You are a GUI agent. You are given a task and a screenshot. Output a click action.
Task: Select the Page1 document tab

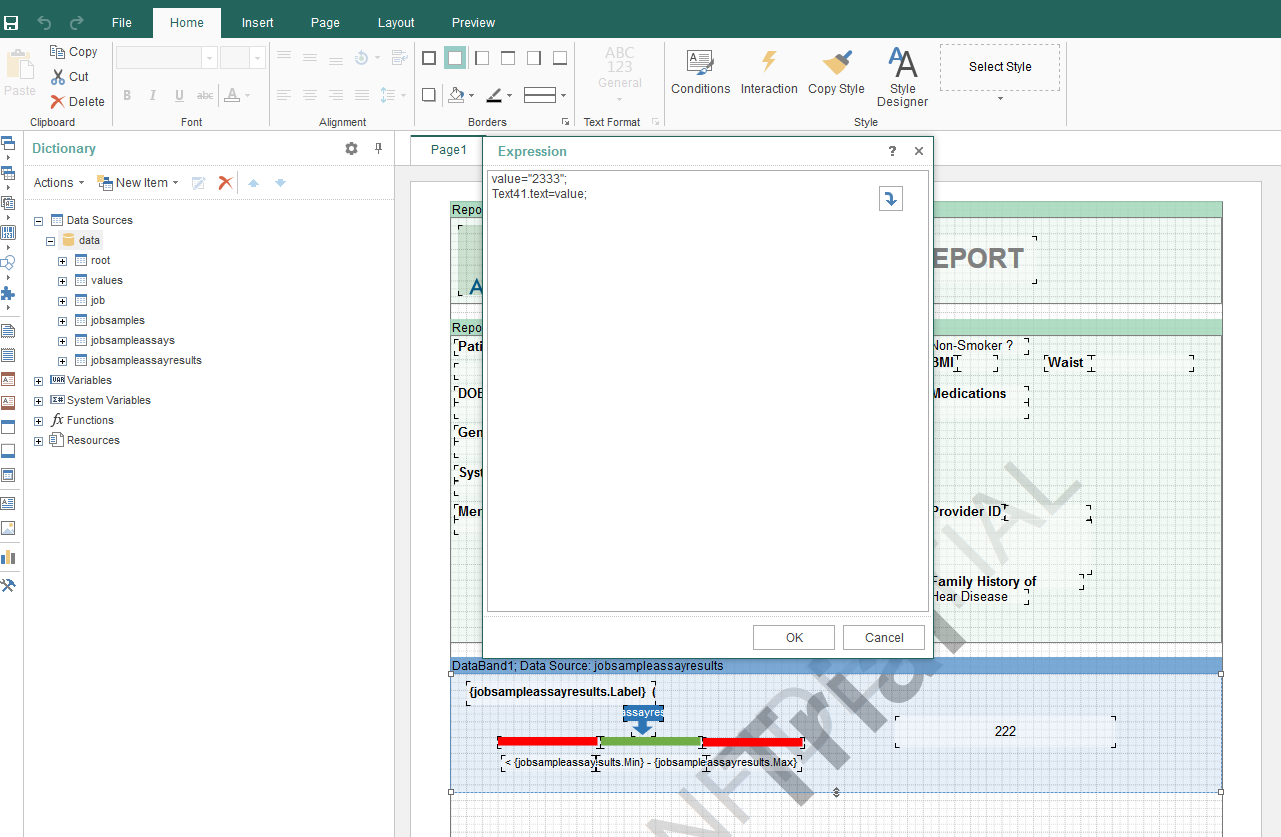(448, 150)
